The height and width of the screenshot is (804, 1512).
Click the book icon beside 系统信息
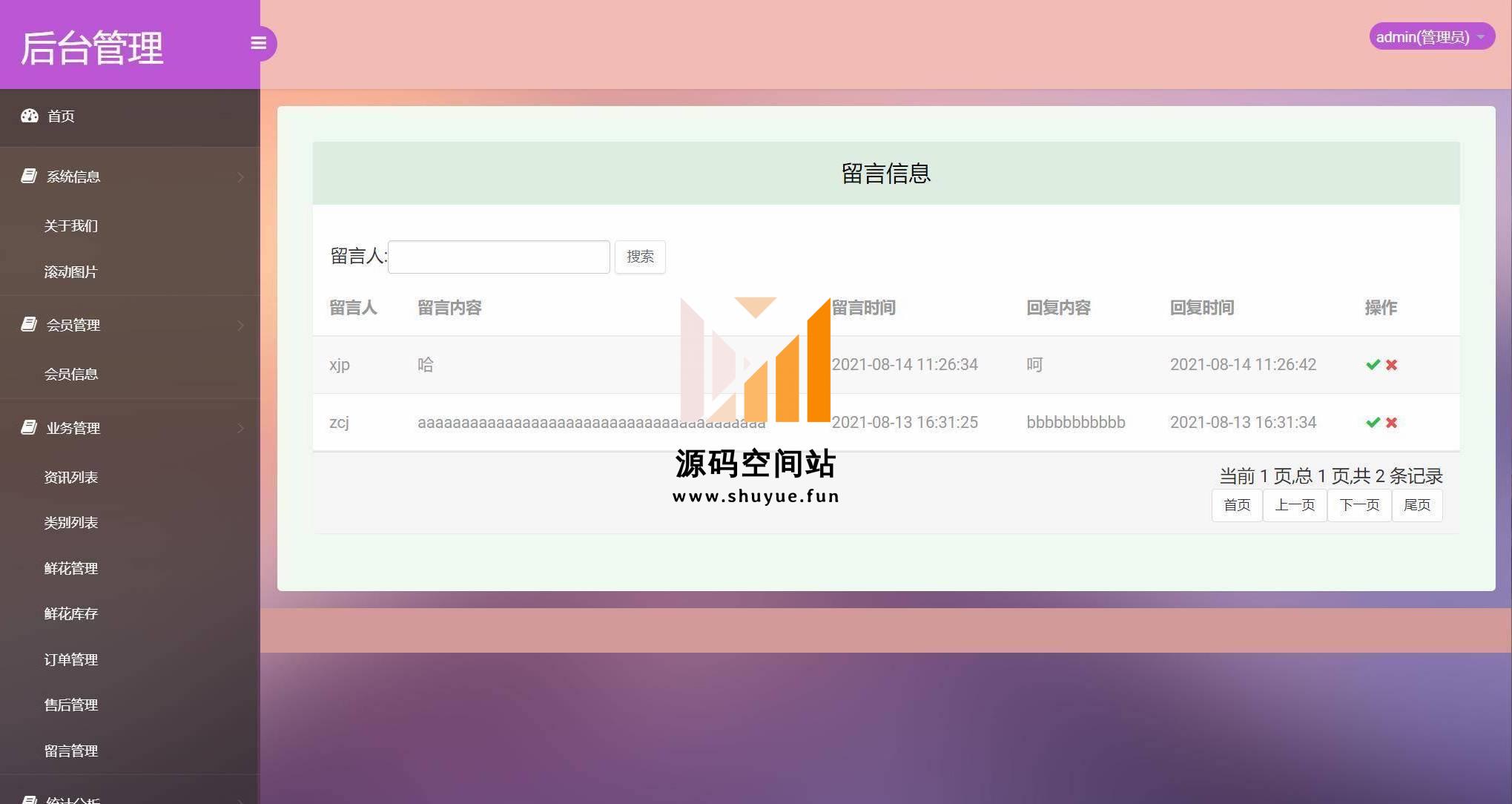pyautogui.click(x=29, y=176)
